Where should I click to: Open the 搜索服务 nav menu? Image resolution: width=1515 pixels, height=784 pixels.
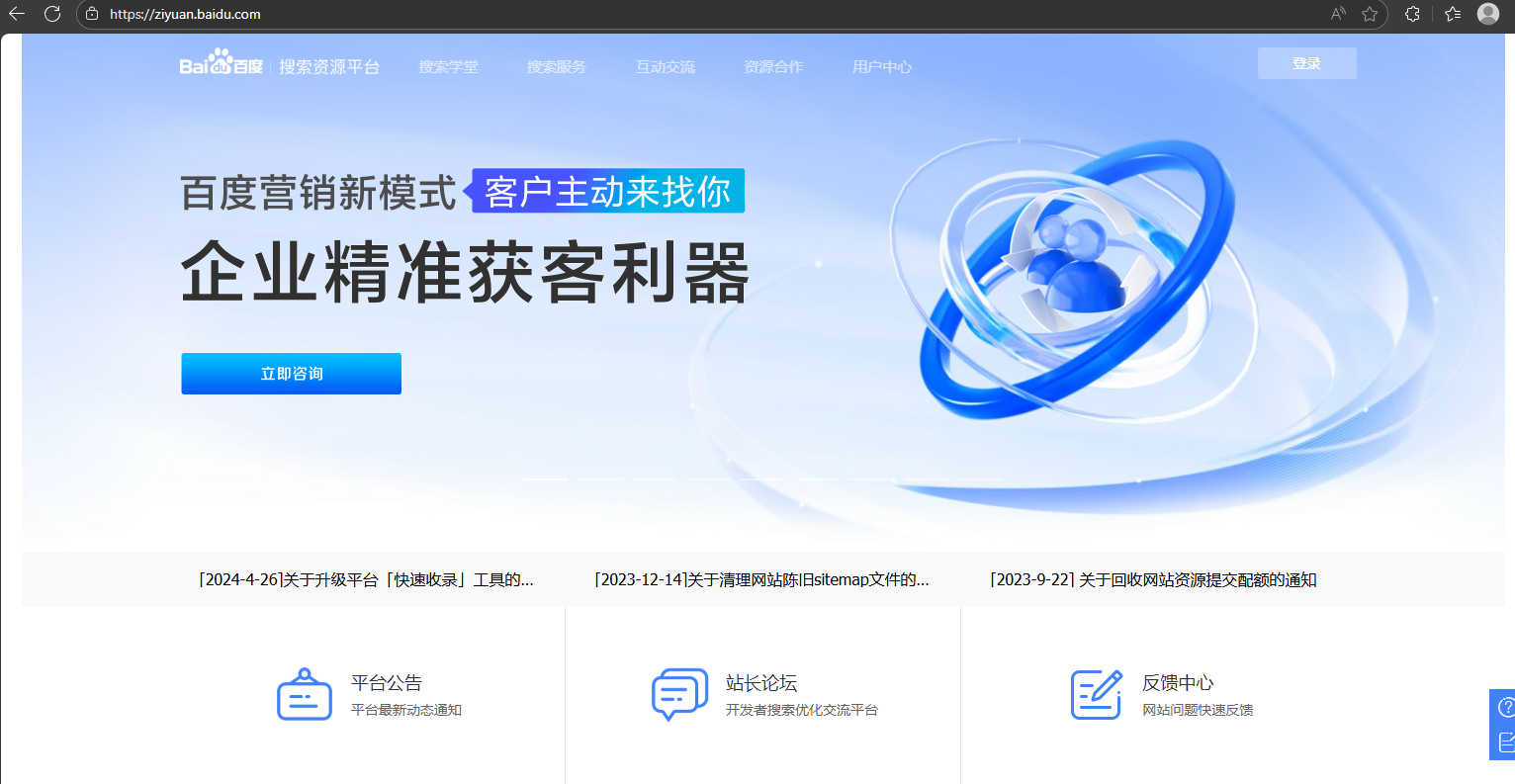556,67
